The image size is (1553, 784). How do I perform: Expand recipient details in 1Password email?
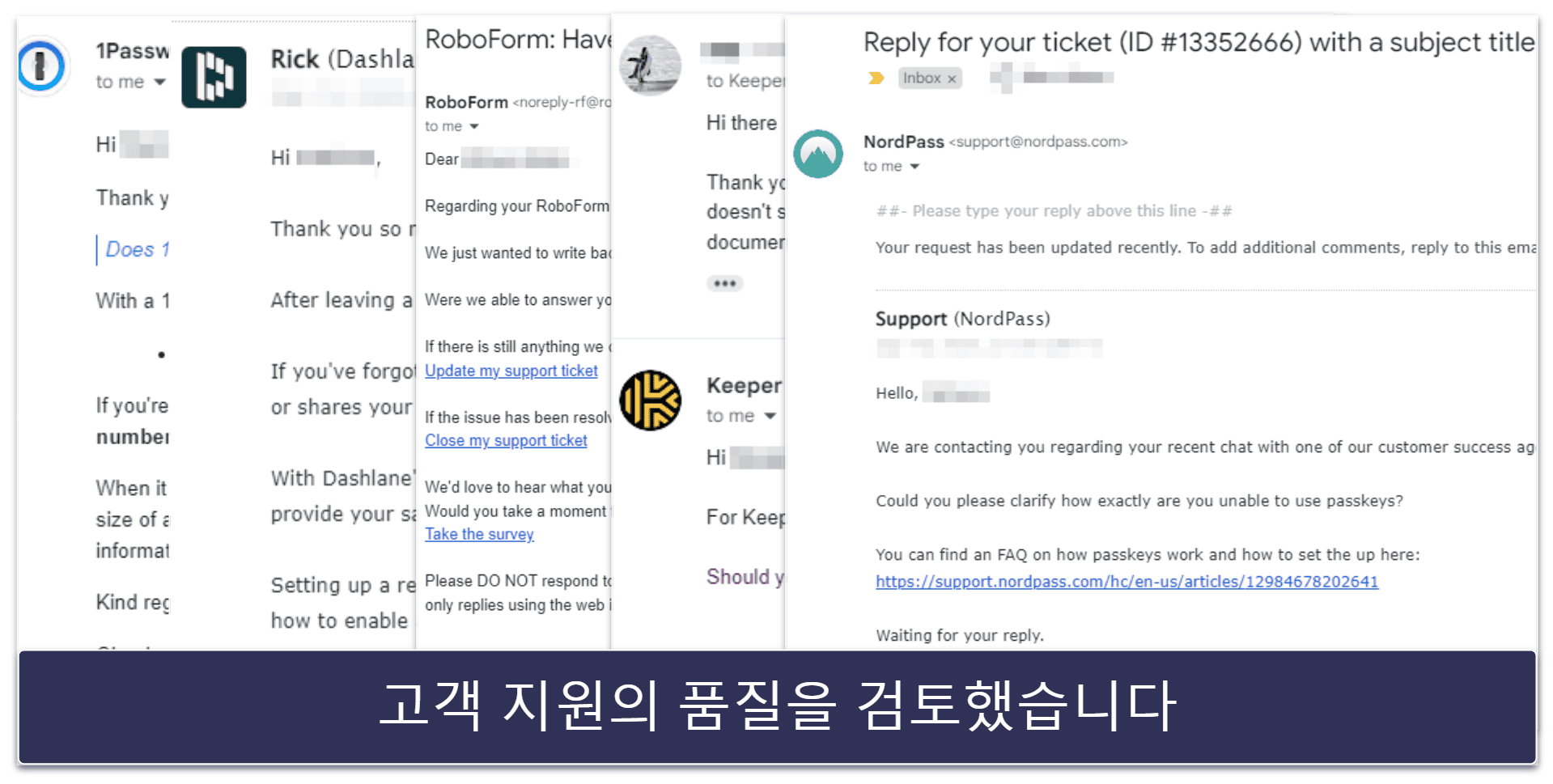tap(159, 82)
